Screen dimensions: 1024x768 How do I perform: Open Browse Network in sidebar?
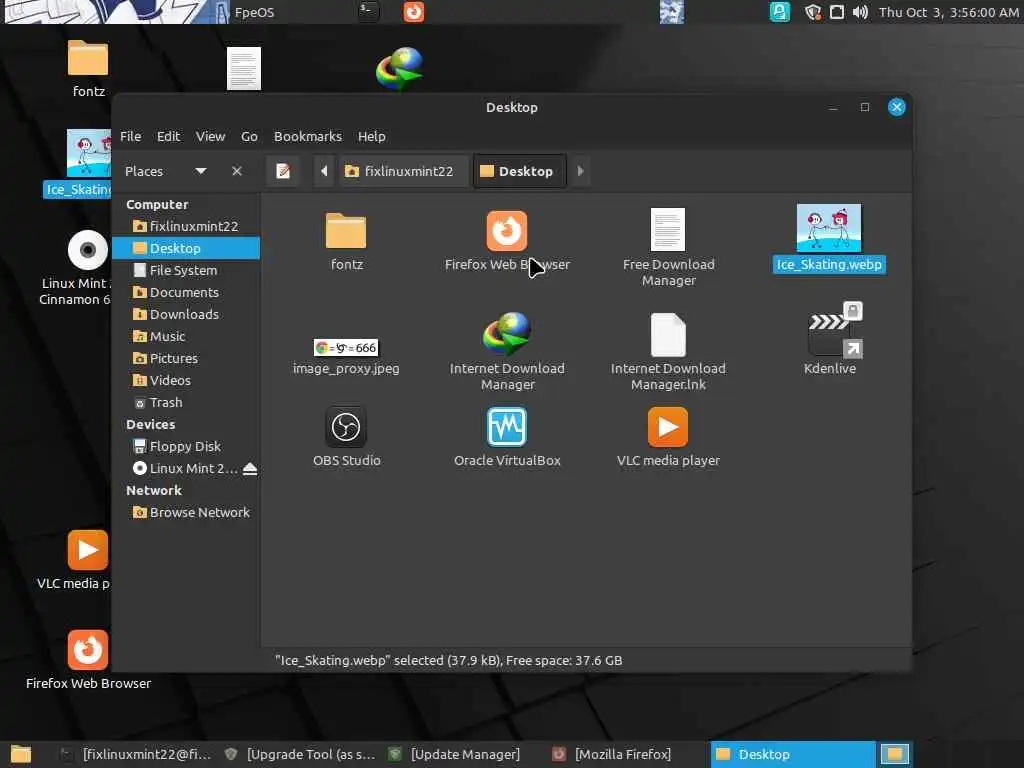tap(186, 513)
